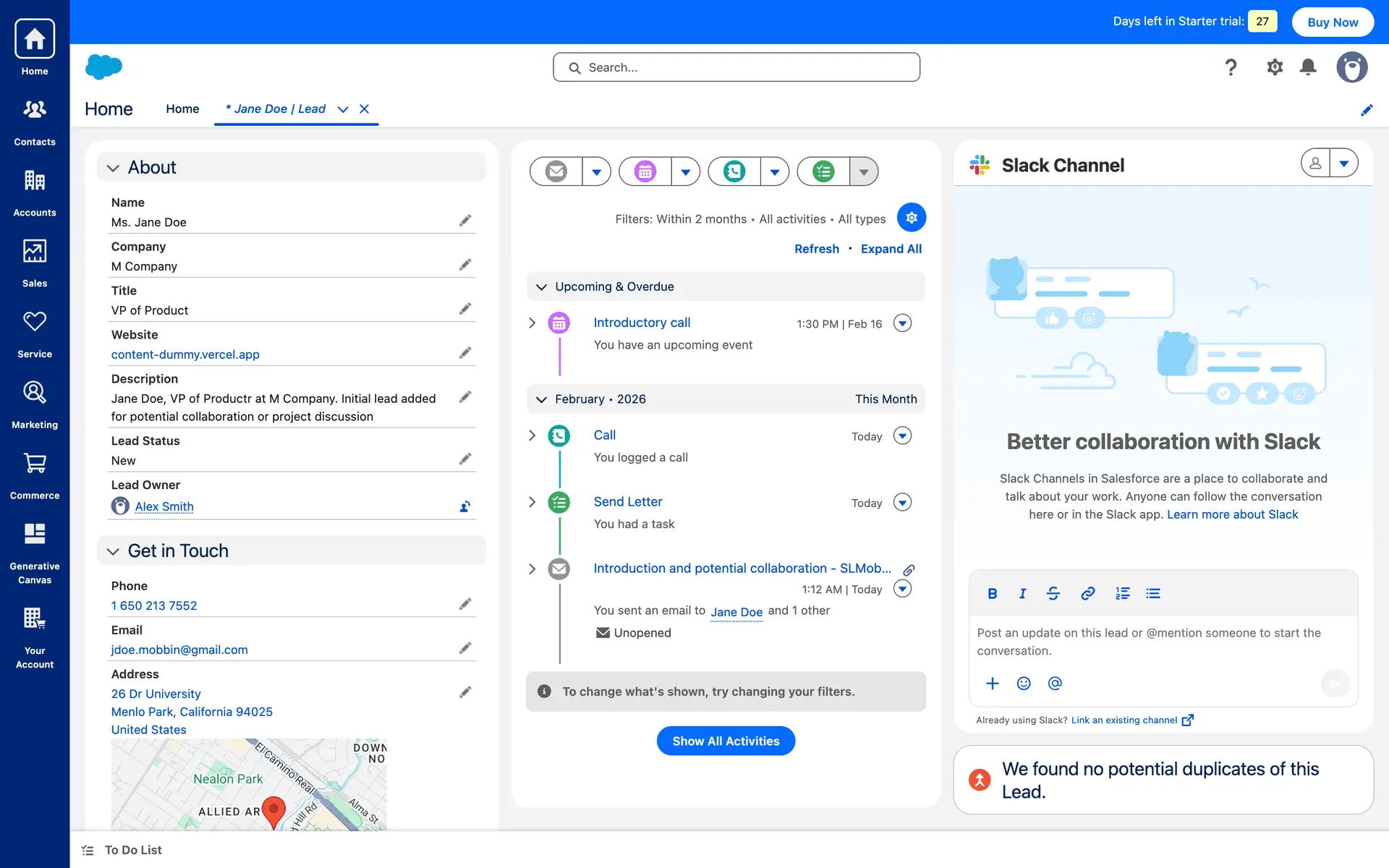Toggle strikethrough formatting in Slack editor

click(1053, 593)
